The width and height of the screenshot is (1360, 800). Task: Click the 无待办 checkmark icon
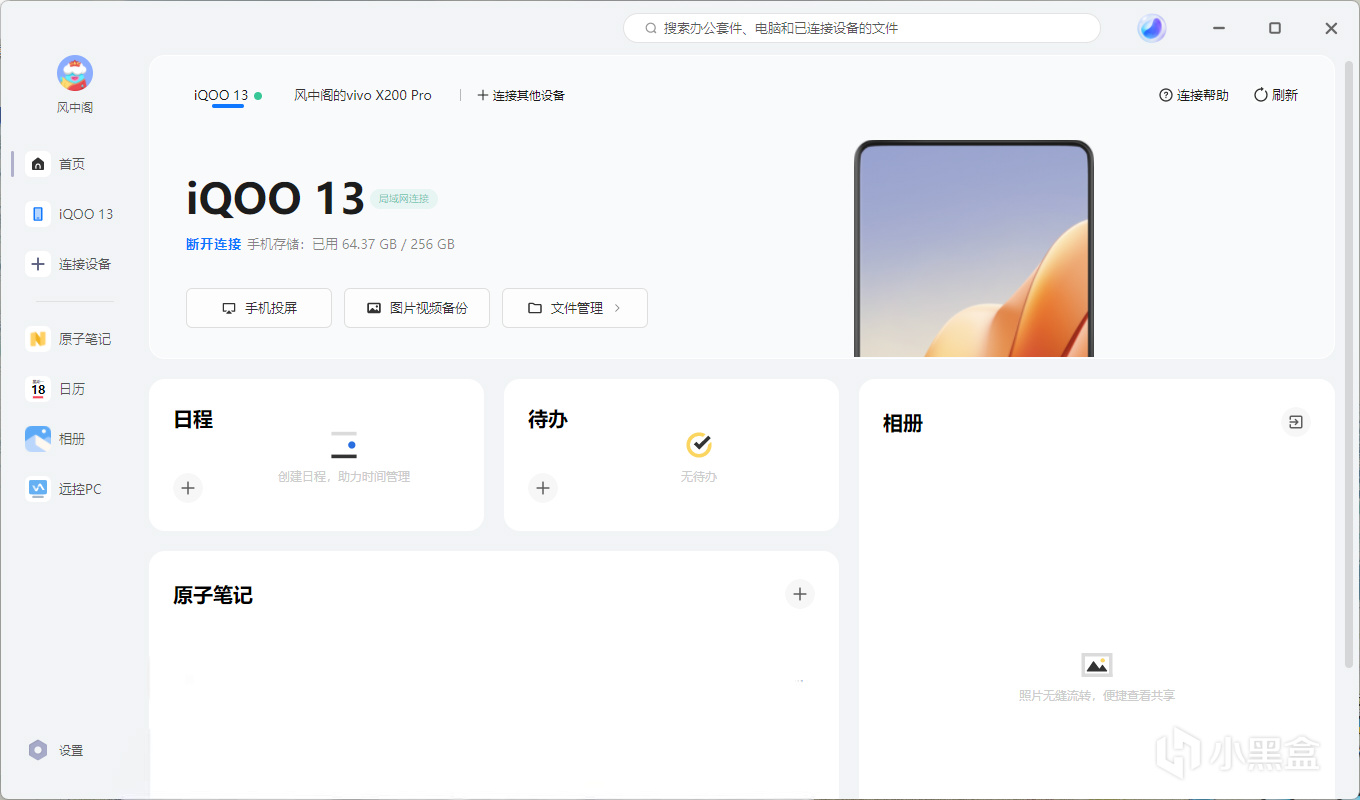point(699,445)
